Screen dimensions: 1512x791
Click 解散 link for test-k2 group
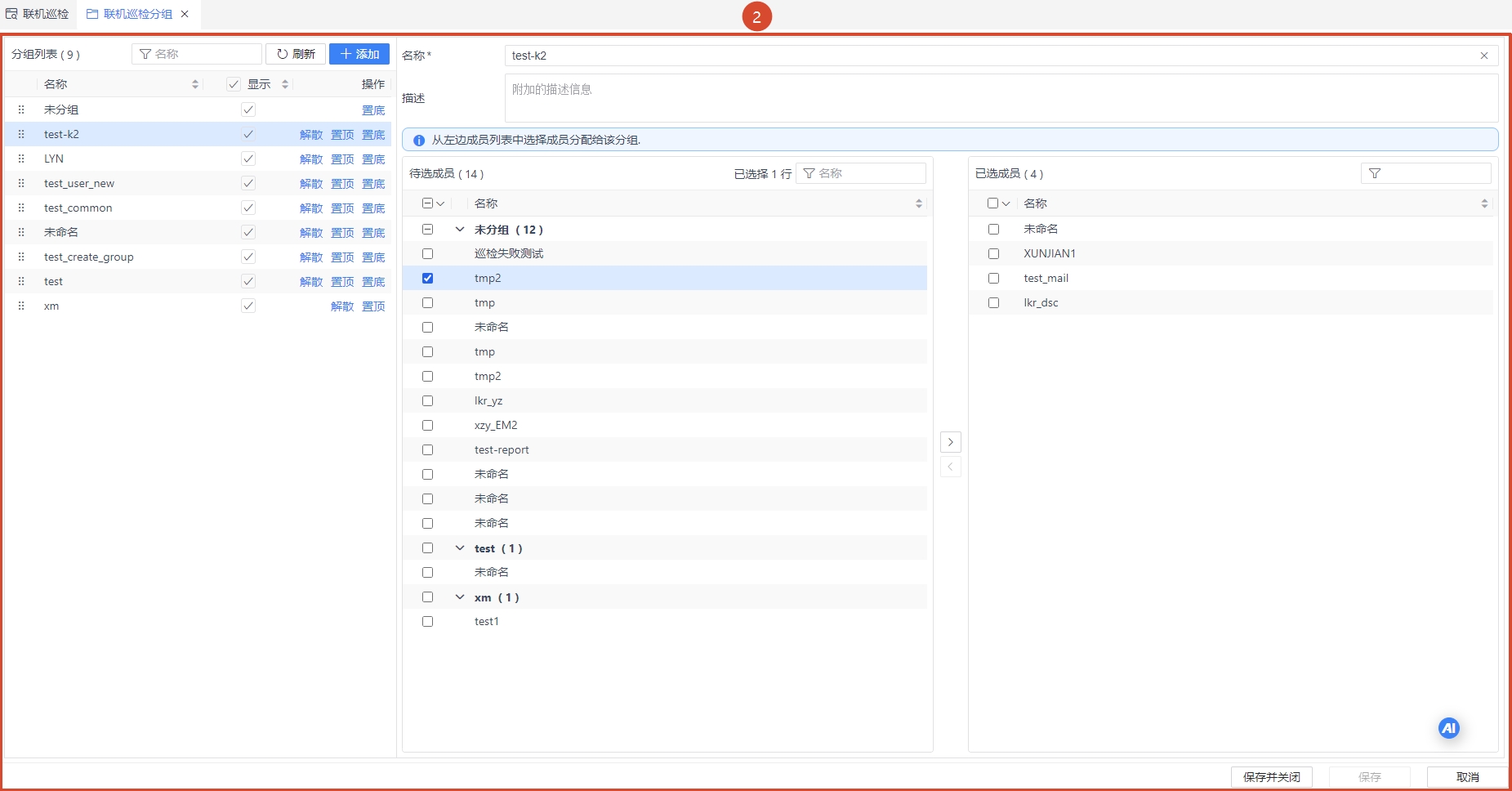click(311, 135)
